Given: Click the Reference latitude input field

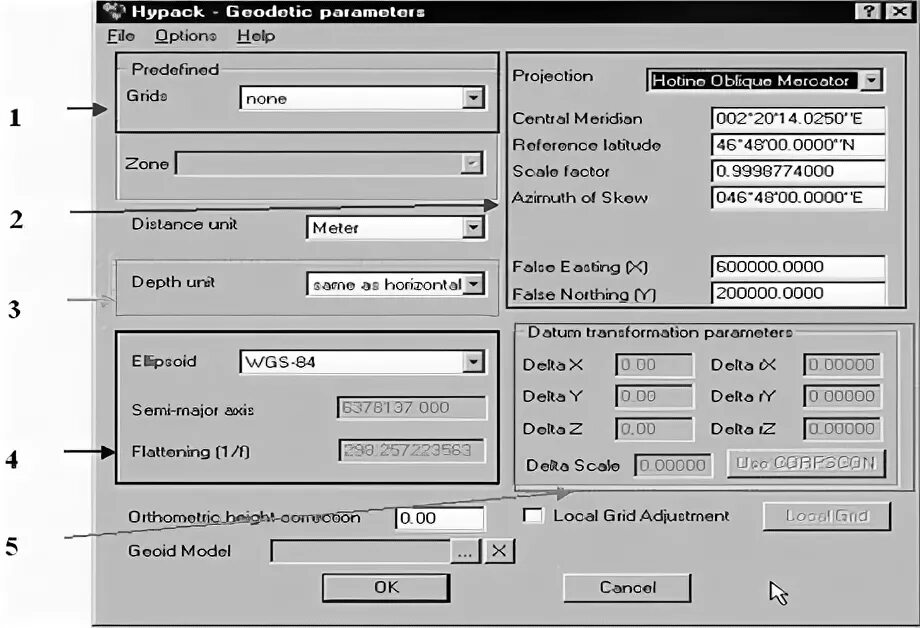Looking at the screenshot, I should click(x=798, y=145).
